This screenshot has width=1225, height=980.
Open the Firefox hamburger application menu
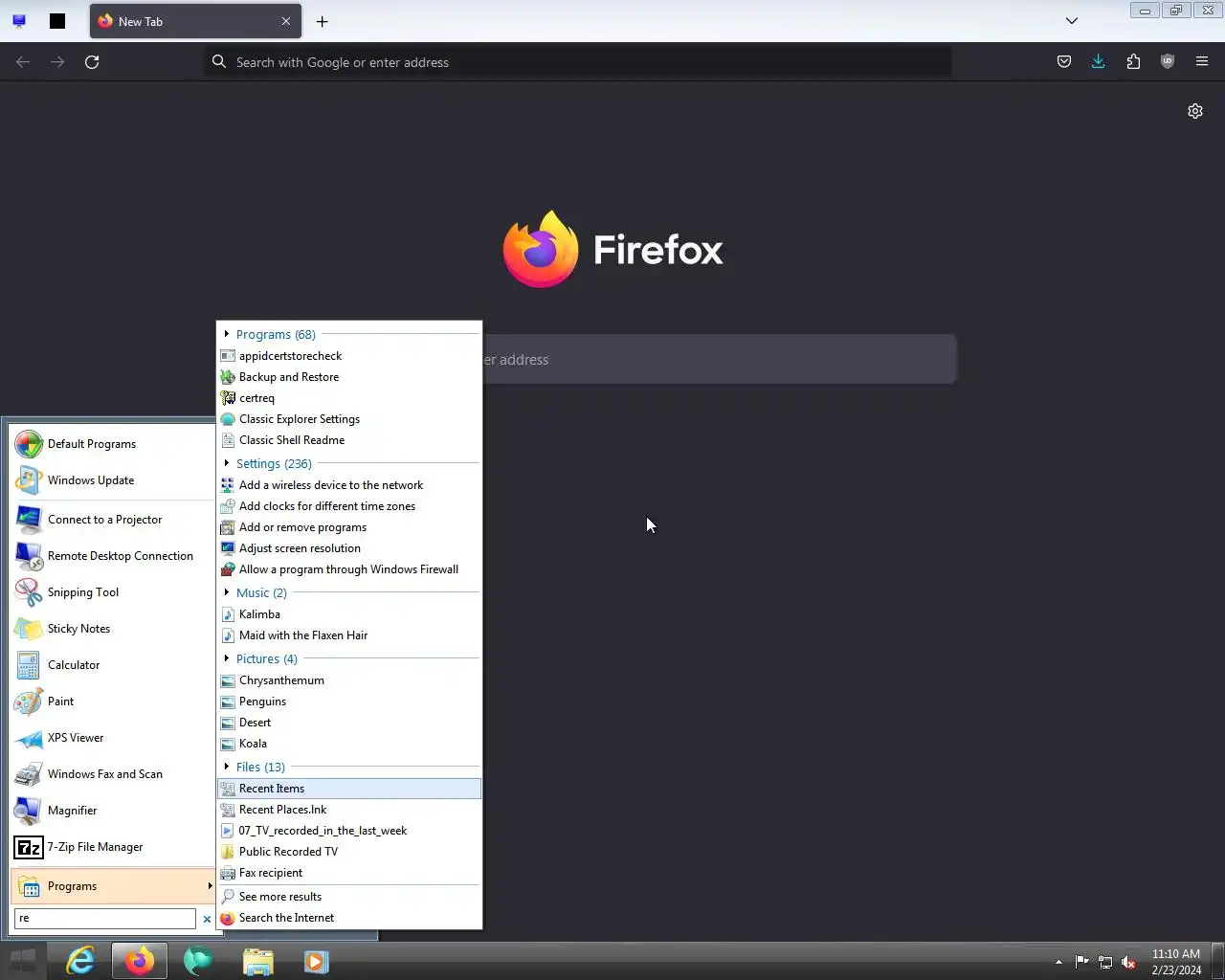tap(1202, 62)
